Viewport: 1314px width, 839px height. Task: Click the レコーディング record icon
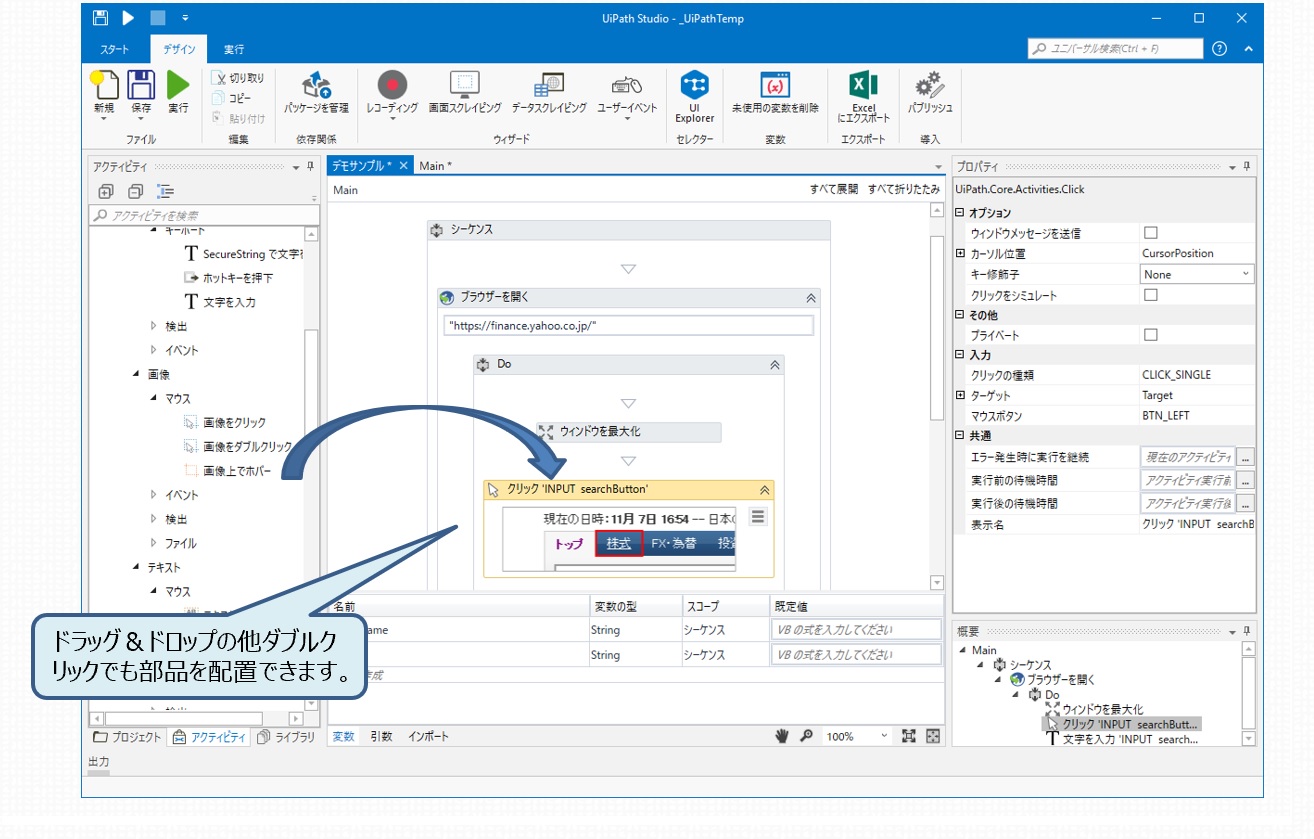pos(392,86)
